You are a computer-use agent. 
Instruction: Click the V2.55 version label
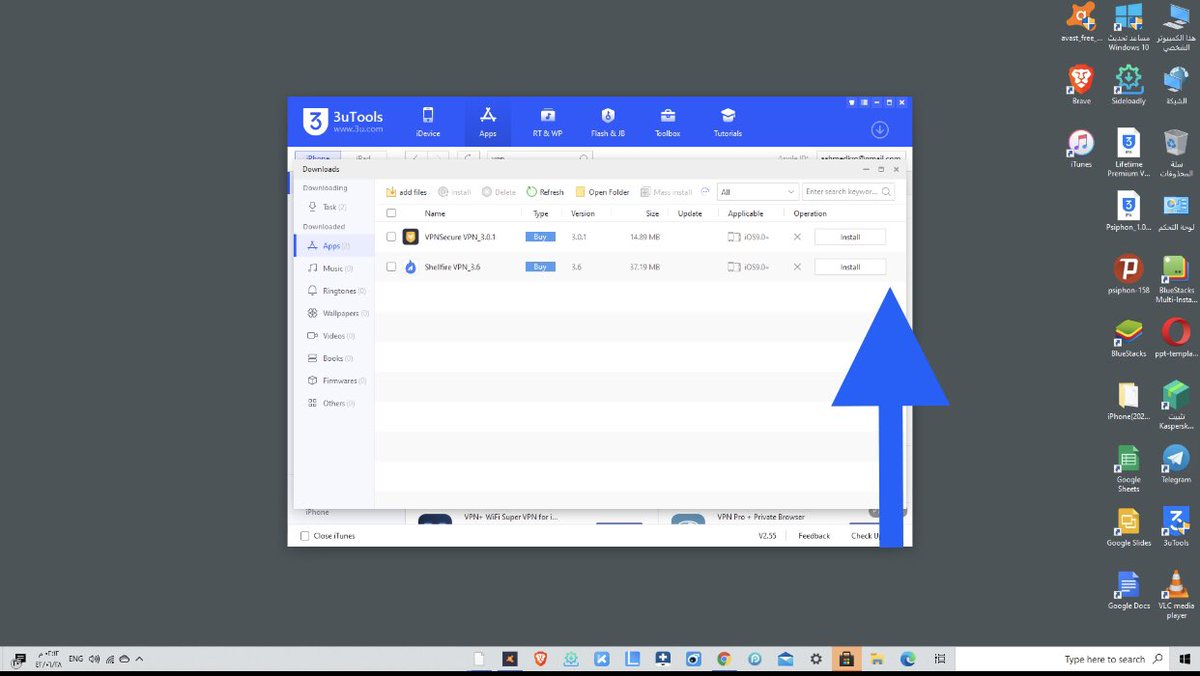(767, 536)
